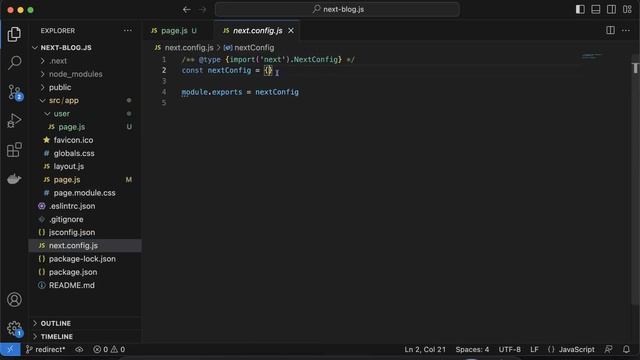Screen dimensions: 640x360
Task: Open package.json file
Action: click(x=85, y=272)
